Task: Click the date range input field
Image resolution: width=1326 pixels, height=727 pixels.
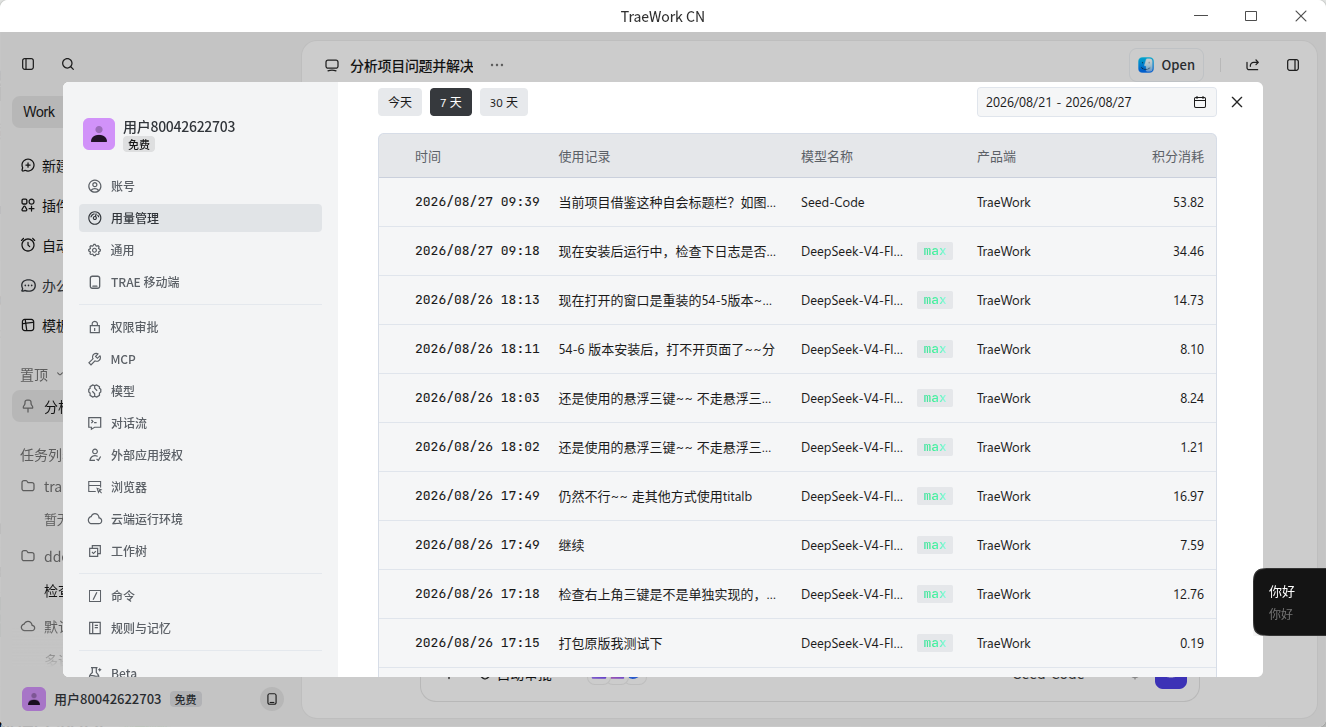Action: (x=1097, y=102)
